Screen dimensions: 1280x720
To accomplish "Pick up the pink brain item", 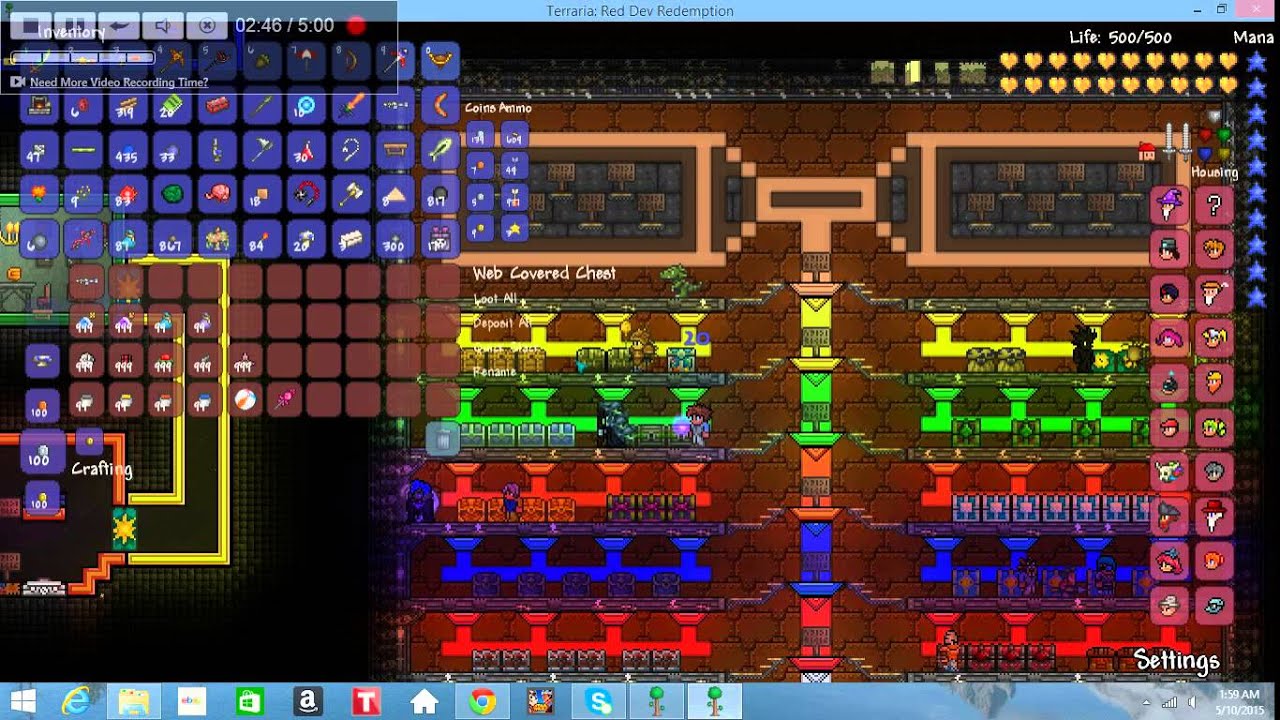I will [x=218, y=194].
